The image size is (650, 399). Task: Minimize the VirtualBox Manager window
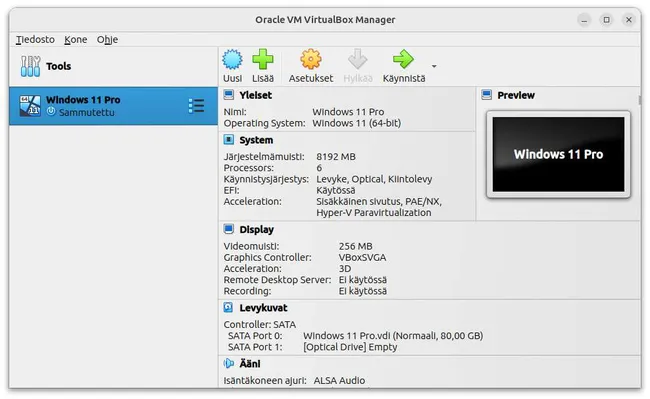pos(584,20)
